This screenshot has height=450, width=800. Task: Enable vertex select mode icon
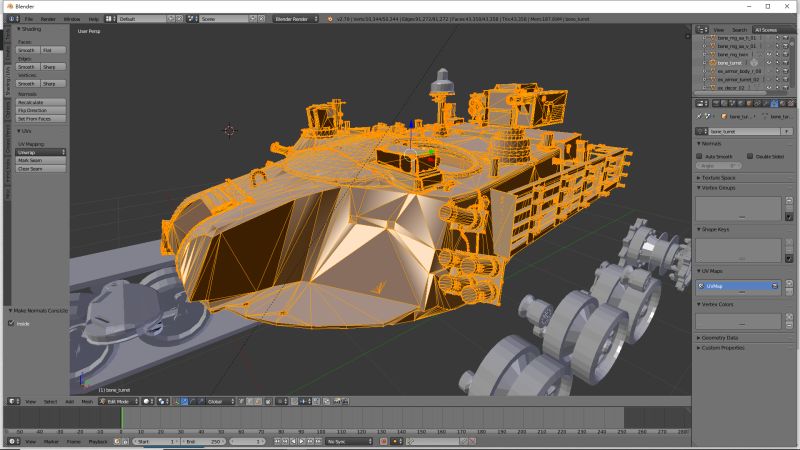[x=242, y=402]
